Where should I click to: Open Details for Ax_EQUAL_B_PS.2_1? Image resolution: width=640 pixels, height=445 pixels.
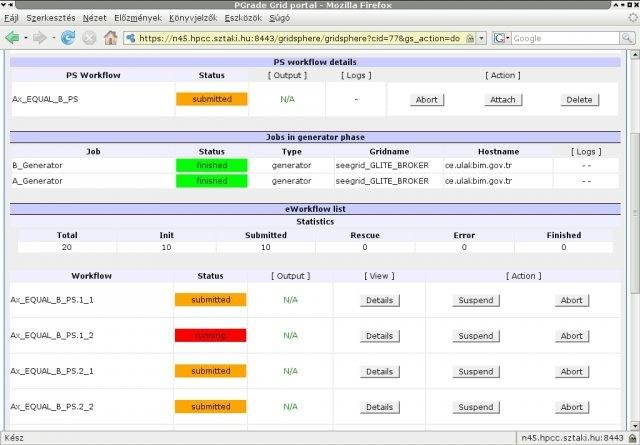(379, 372)
